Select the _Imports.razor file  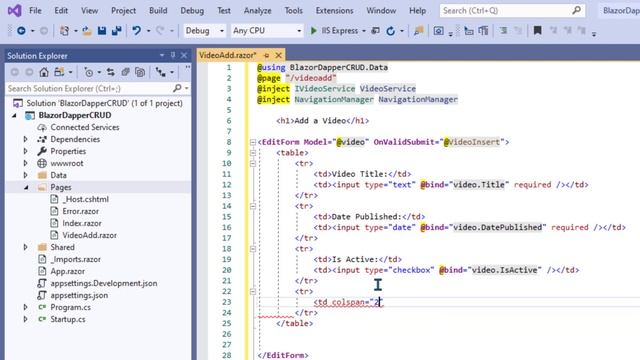click(x=76, y=259)
